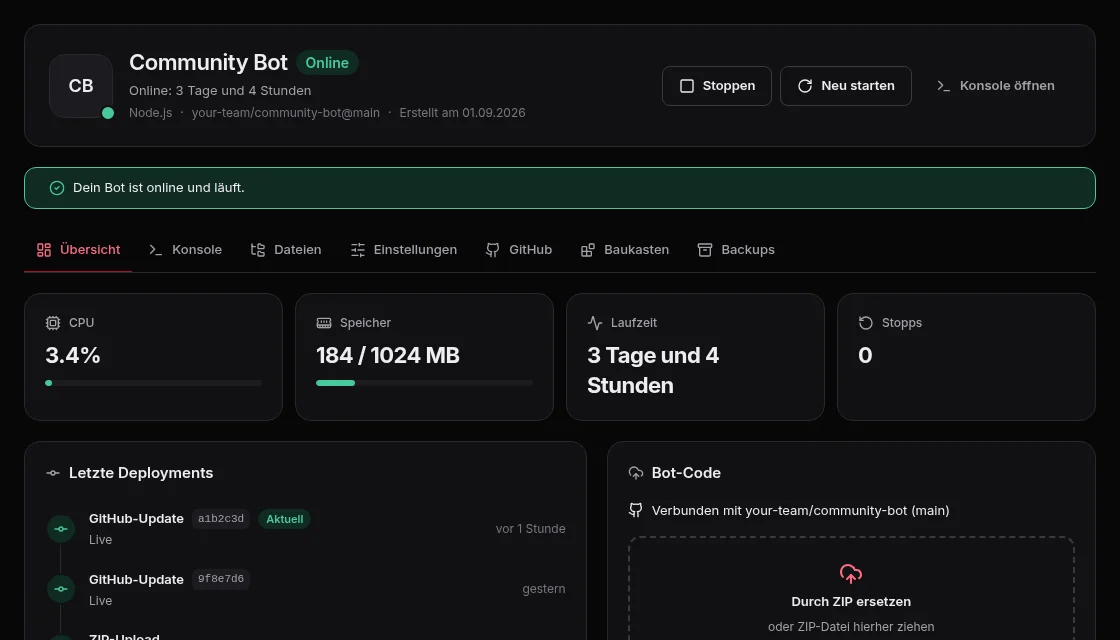Viewport: 1120px width, 640px height.
Task: Click the red upload cloud icon in dropzone
Action: coord(851,574)
